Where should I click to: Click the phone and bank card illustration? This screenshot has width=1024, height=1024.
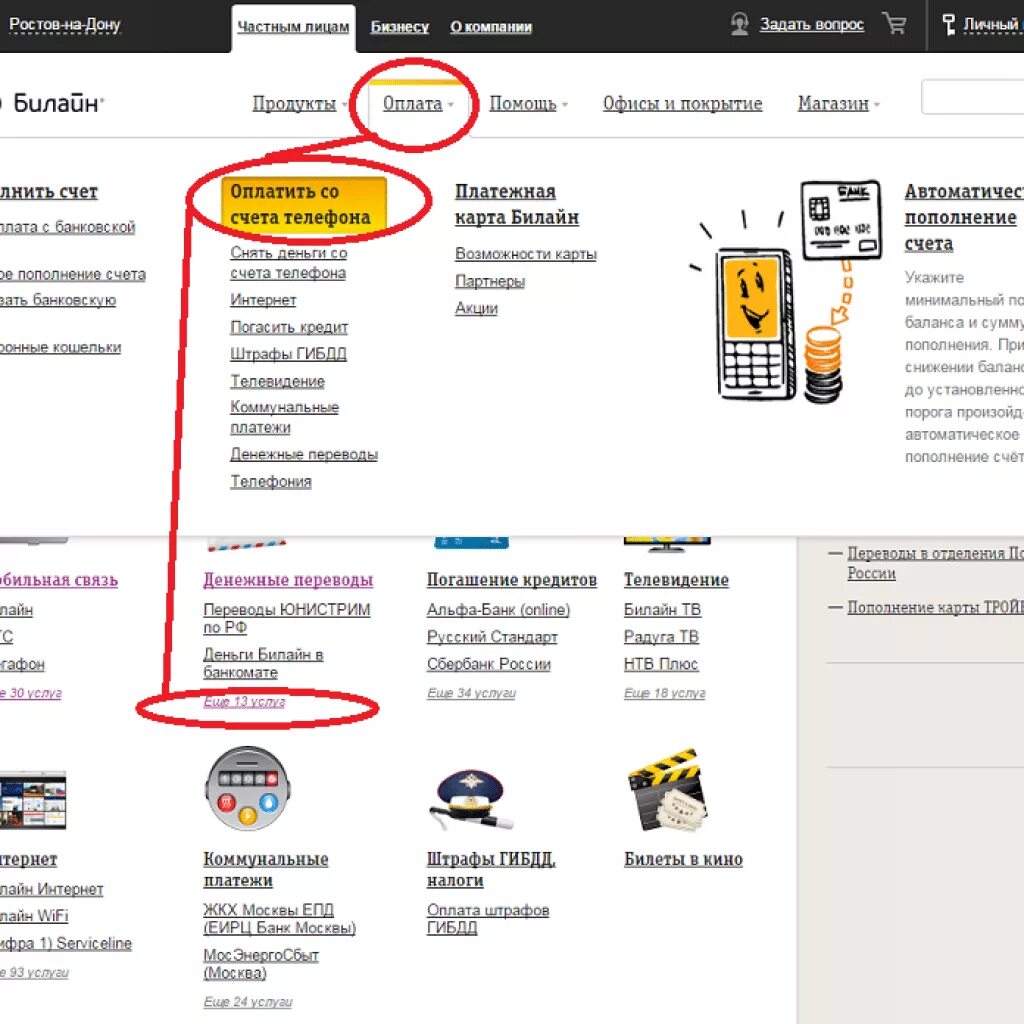(784, 292)
